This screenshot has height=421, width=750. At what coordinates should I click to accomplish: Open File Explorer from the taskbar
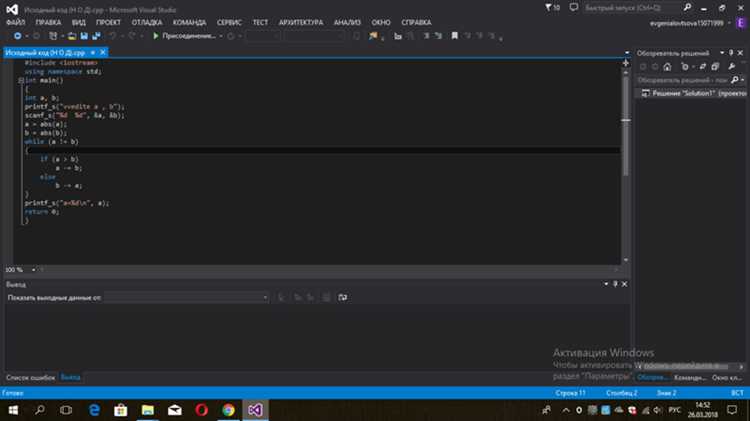148,410
